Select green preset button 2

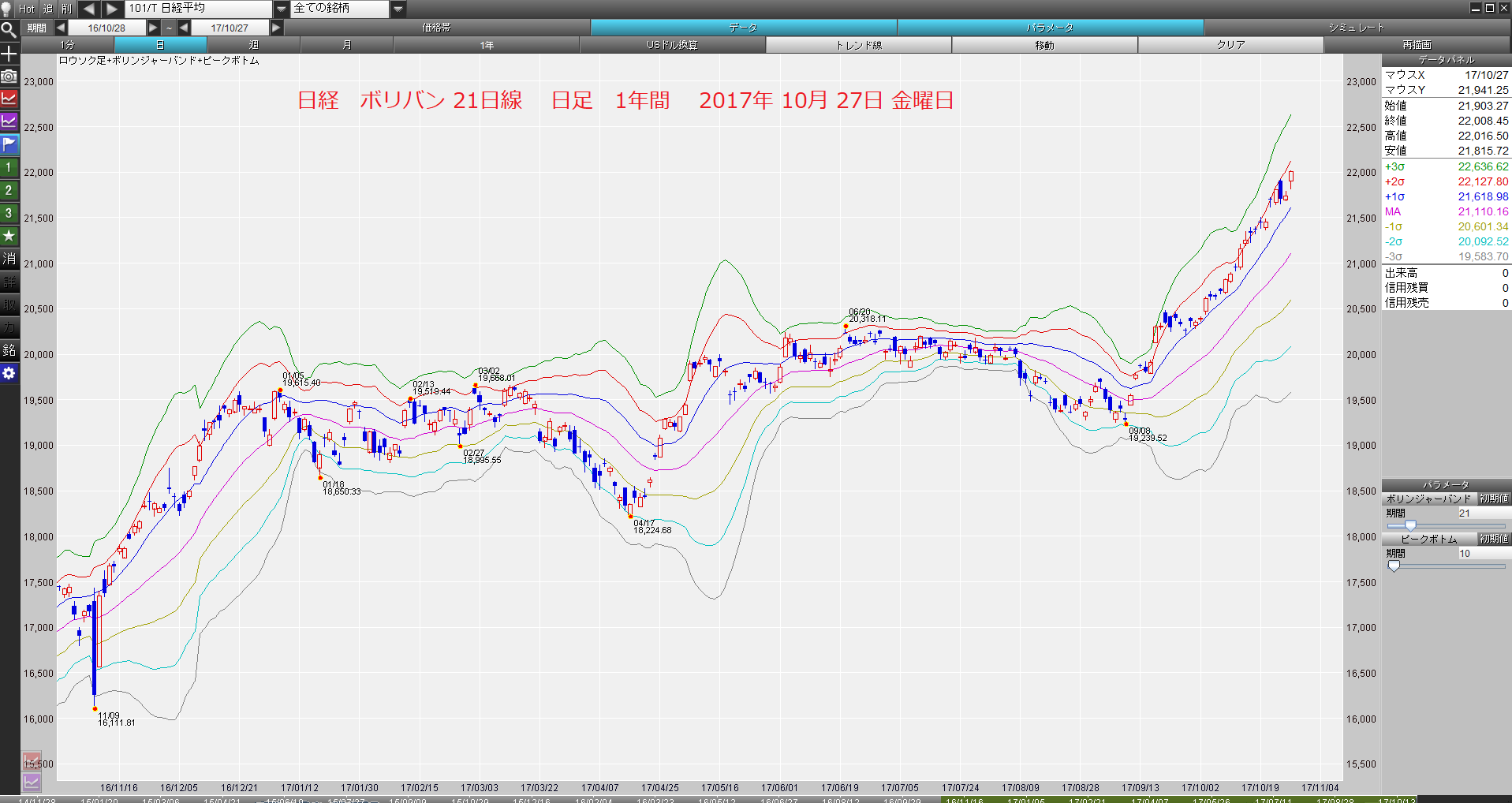click(9, 190)
